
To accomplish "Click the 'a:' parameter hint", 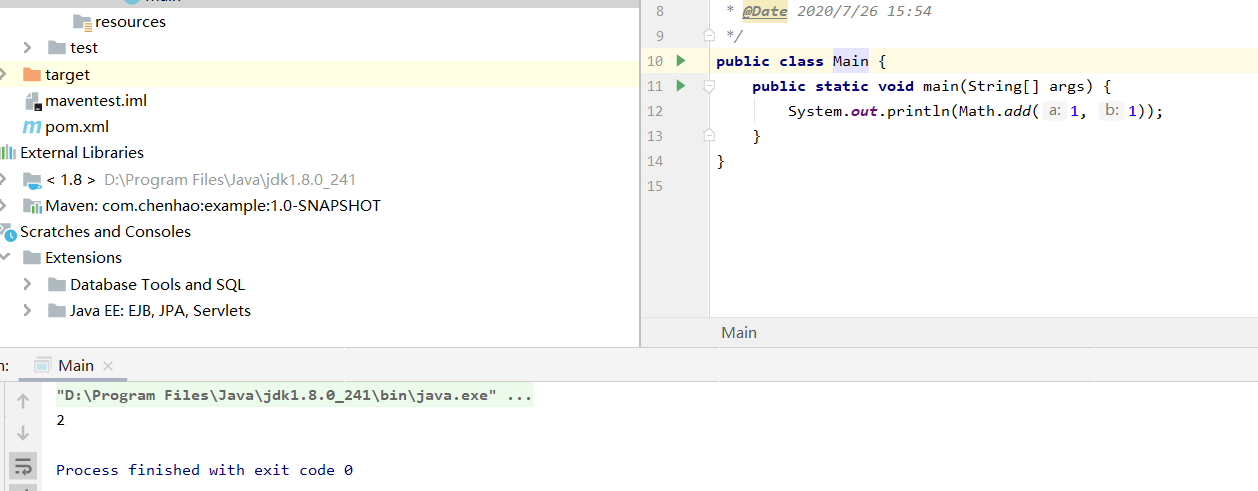I will 1055,111.
